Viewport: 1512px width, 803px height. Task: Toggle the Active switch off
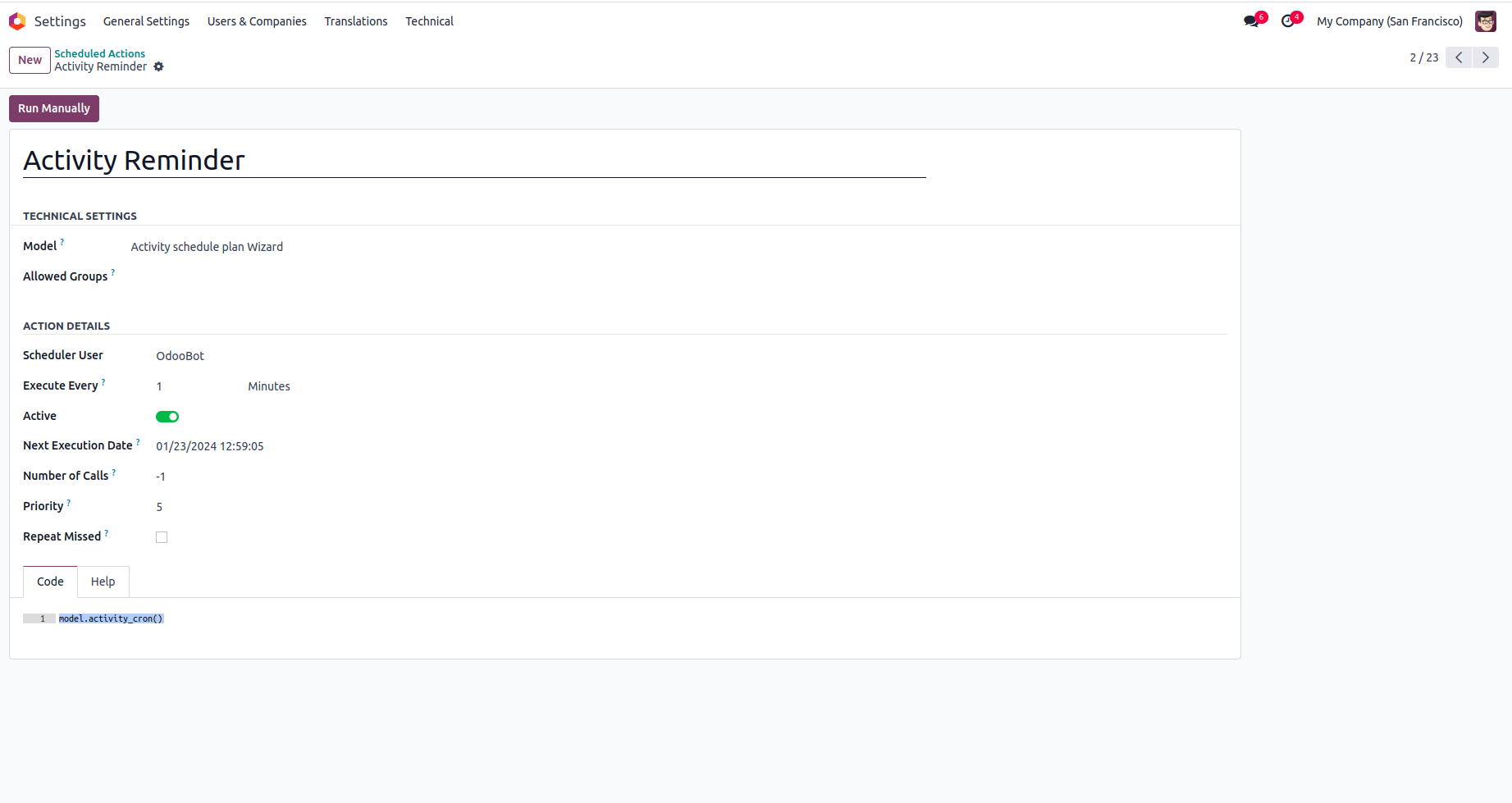coord(167,417)
